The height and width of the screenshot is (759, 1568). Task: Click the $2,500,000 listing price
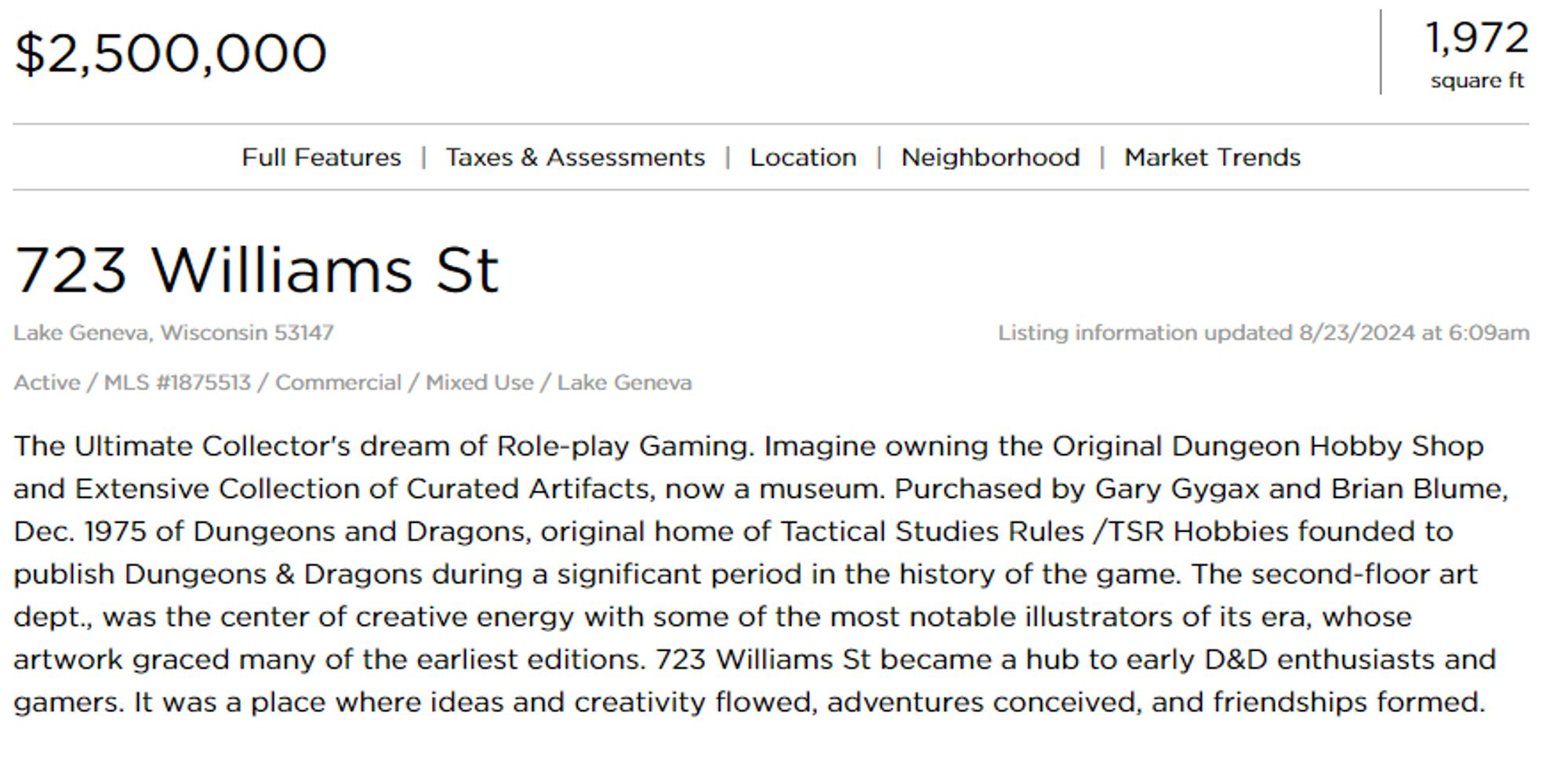(x=170, y=53)
